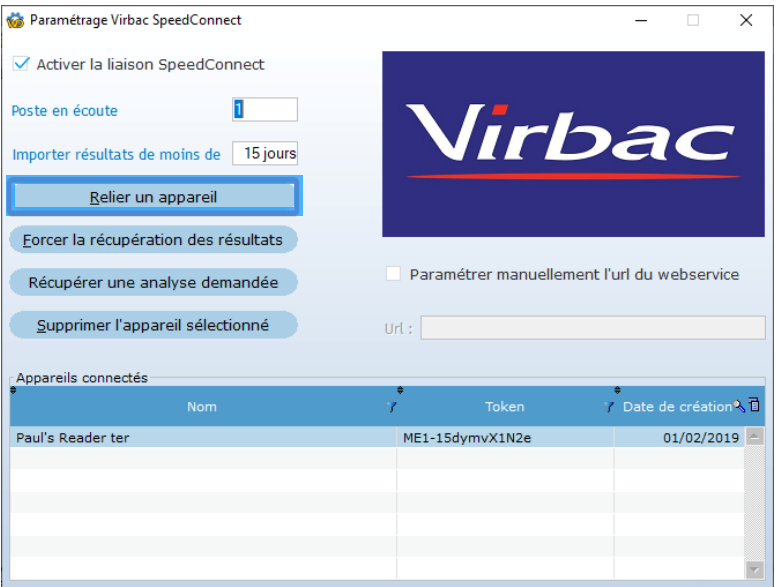
Task: Click the Virbac logo image
Action: tap(573, 144)
